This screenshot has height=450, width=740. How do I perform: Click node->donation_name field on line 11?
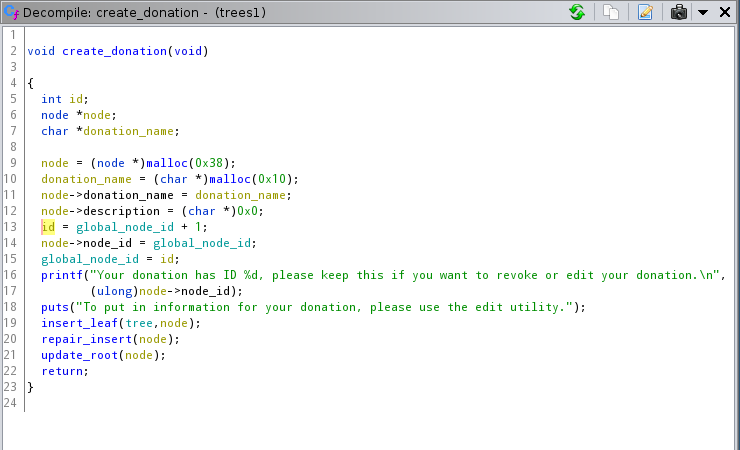tap(128, 195)
